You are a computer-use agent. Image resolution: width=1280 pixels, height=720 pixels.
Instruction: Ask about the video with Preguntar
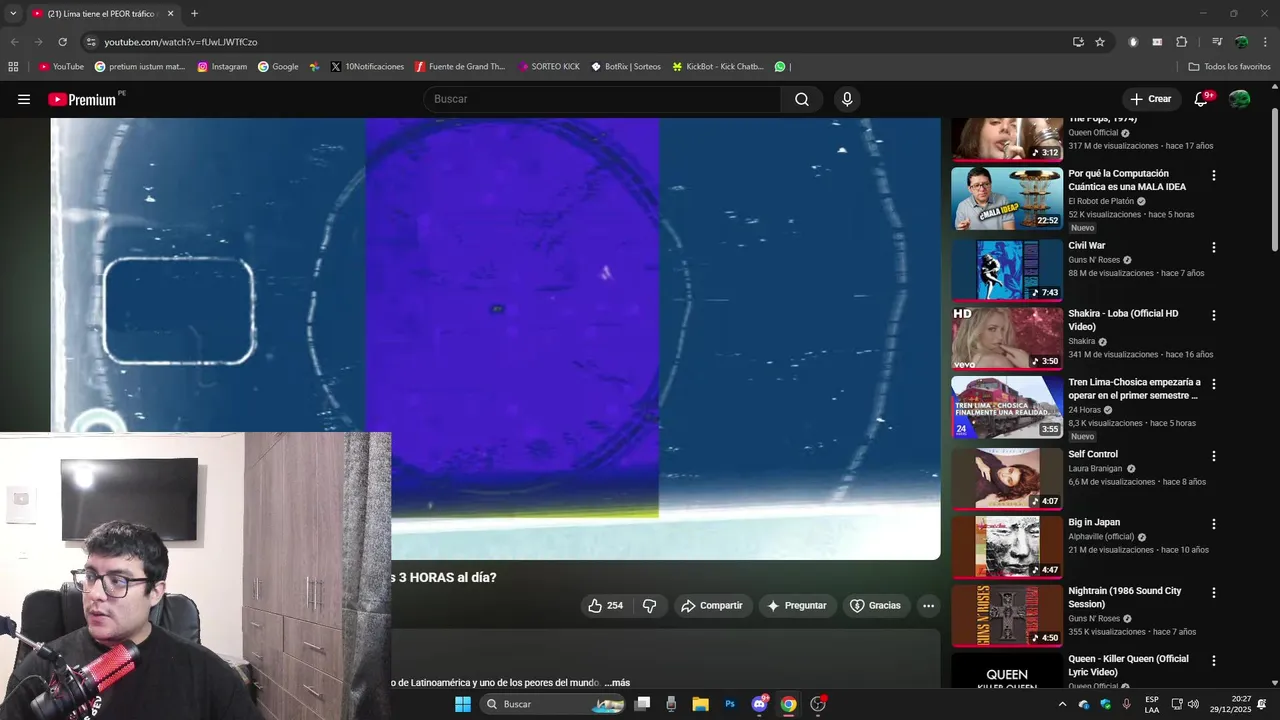tap(796, 606)
